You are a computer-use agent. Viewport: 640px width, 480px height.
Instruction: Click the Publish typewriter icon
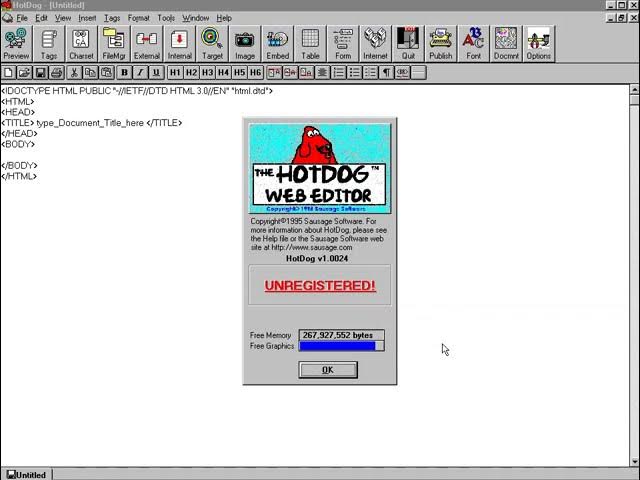point(441,44)
